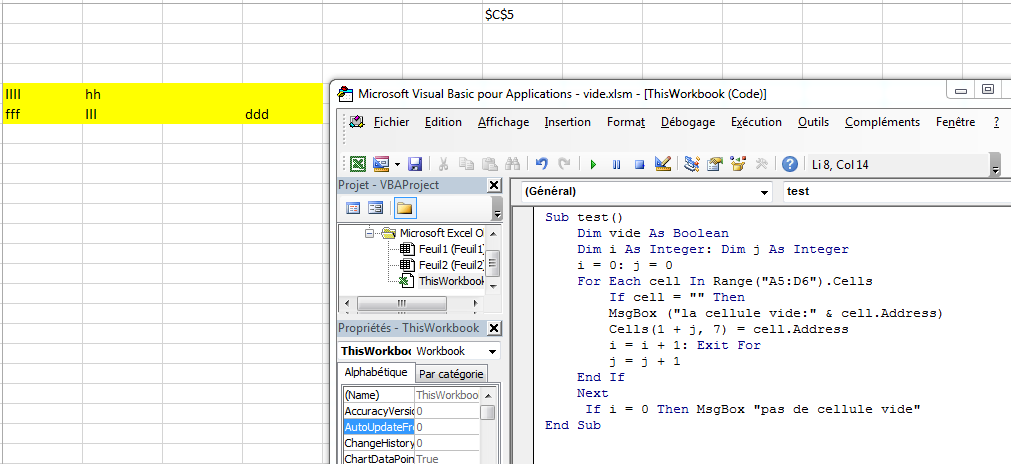
Task: Open the Insert UserForm dropdown arrow
Action: point(397,165)
